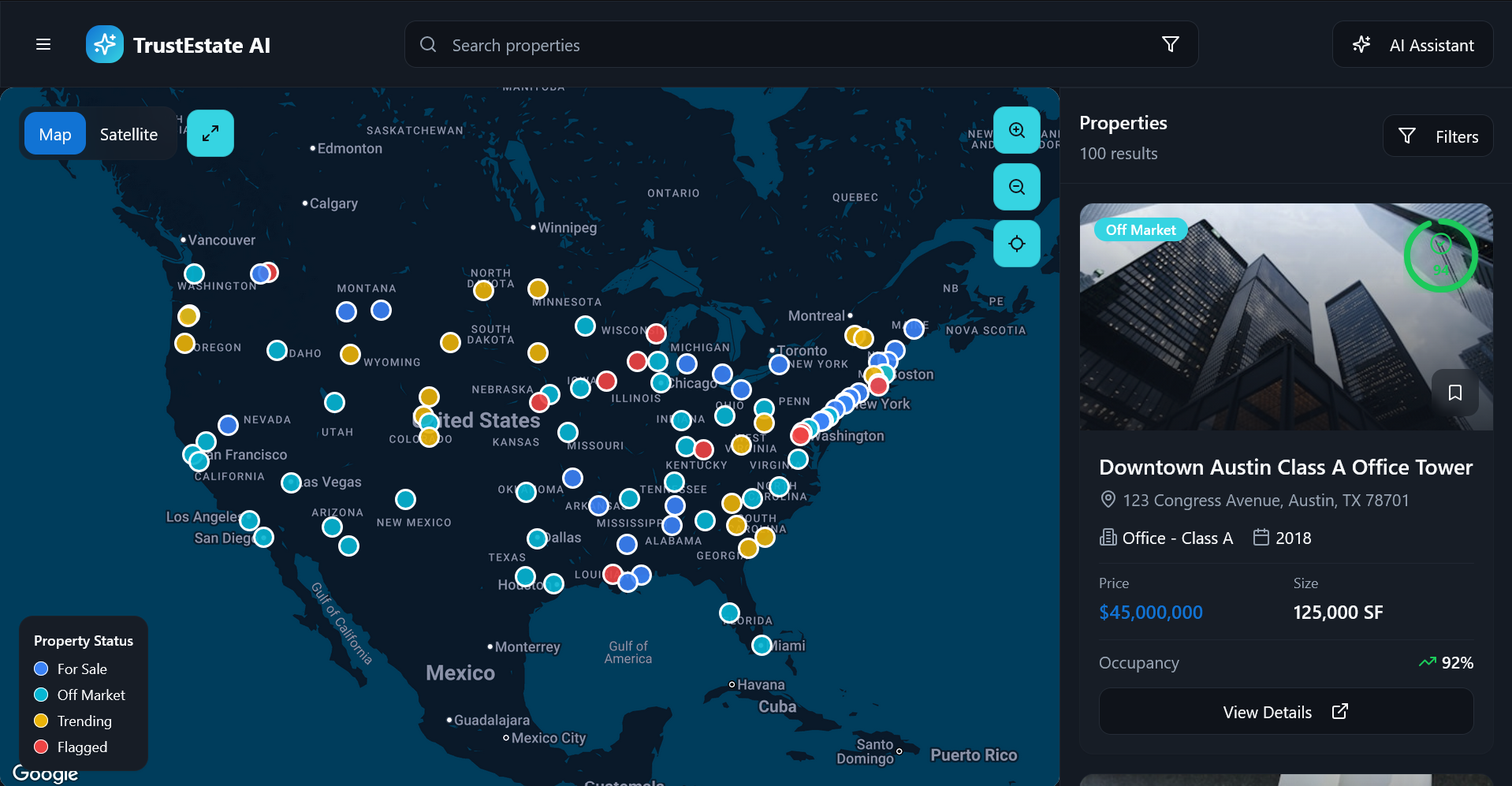Center map on my location

click(1017, 244)
